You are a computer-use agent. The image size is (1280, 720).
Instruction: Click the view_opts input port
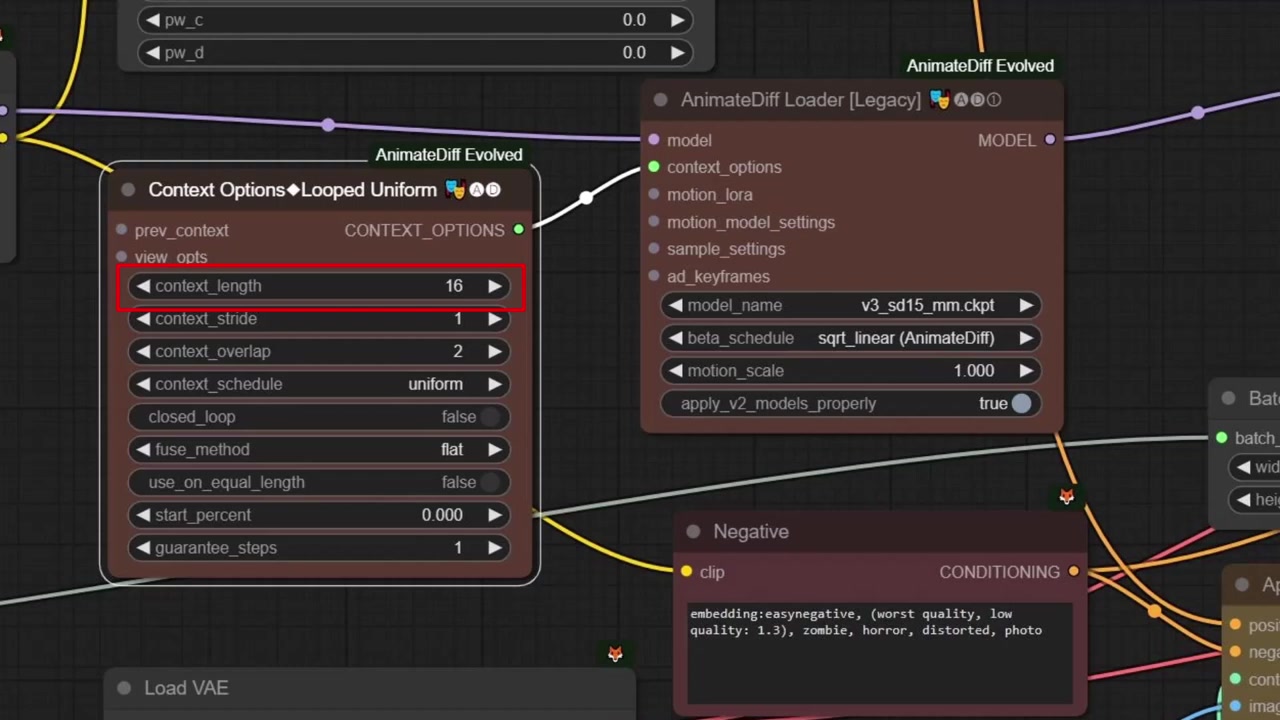(x=121, y=257)
